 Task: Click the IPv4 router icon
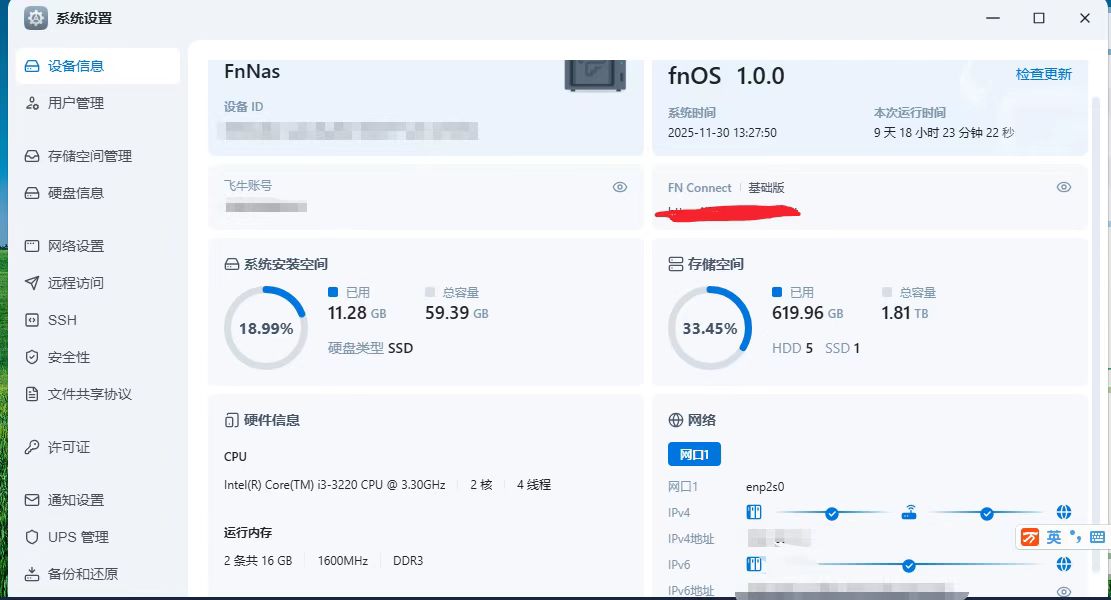click(x=909, y=511)
